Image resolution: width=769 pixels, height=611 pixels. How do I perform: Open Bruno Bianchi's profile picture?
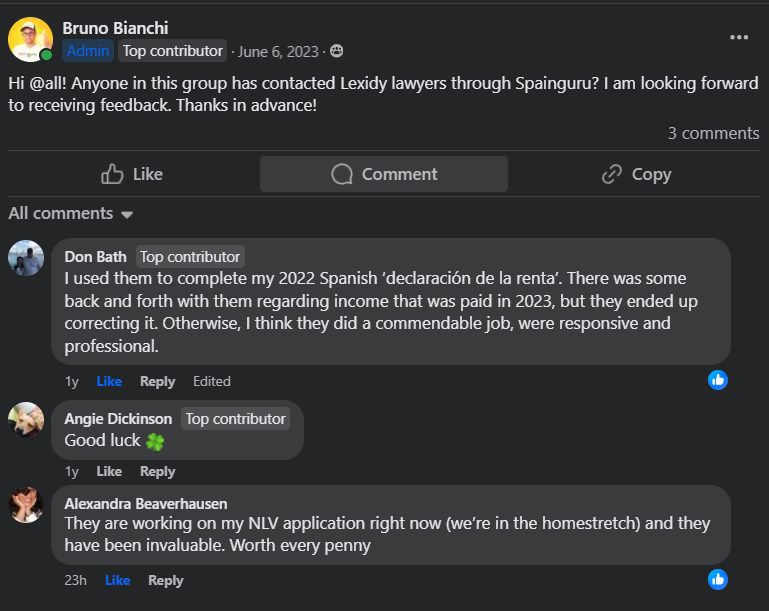tap(30, 39)
